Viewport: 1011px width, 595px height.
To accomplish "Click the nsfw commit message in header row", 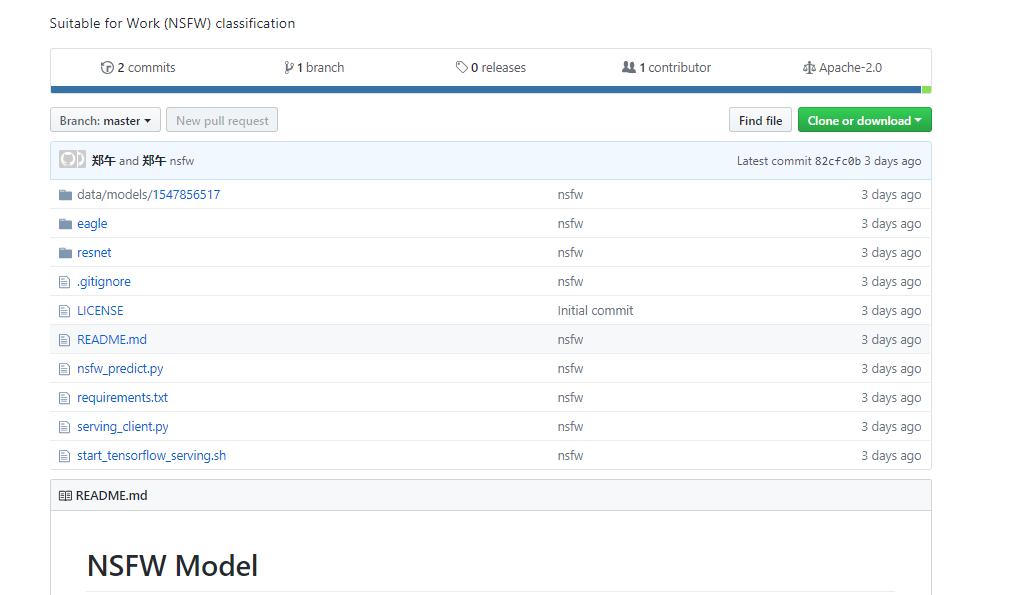I will click(182, 161).
